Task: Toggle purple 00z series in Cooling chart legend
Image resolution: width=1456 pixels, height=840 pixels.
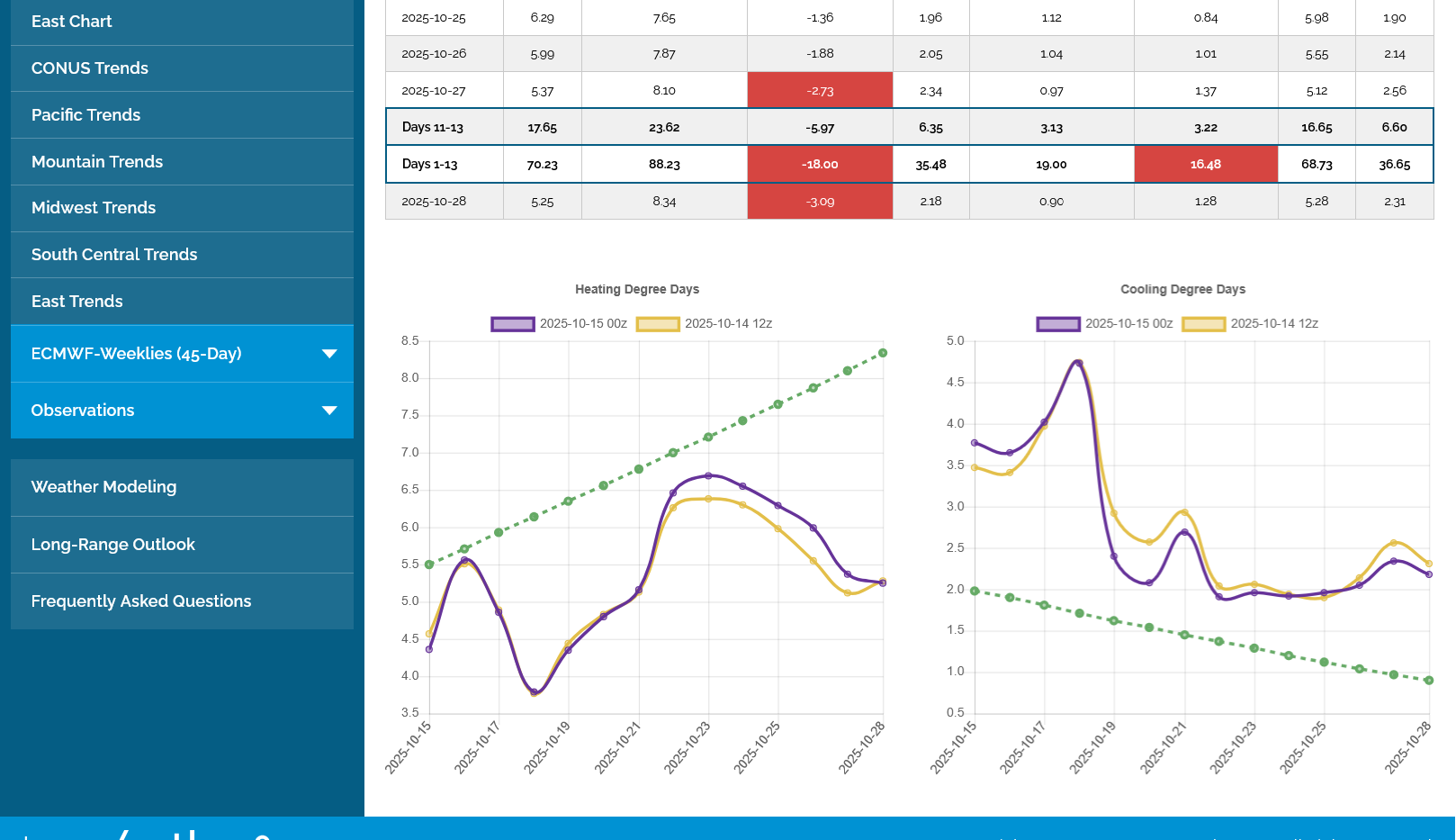Action: pyautogui.click(x=1058, y=324)
